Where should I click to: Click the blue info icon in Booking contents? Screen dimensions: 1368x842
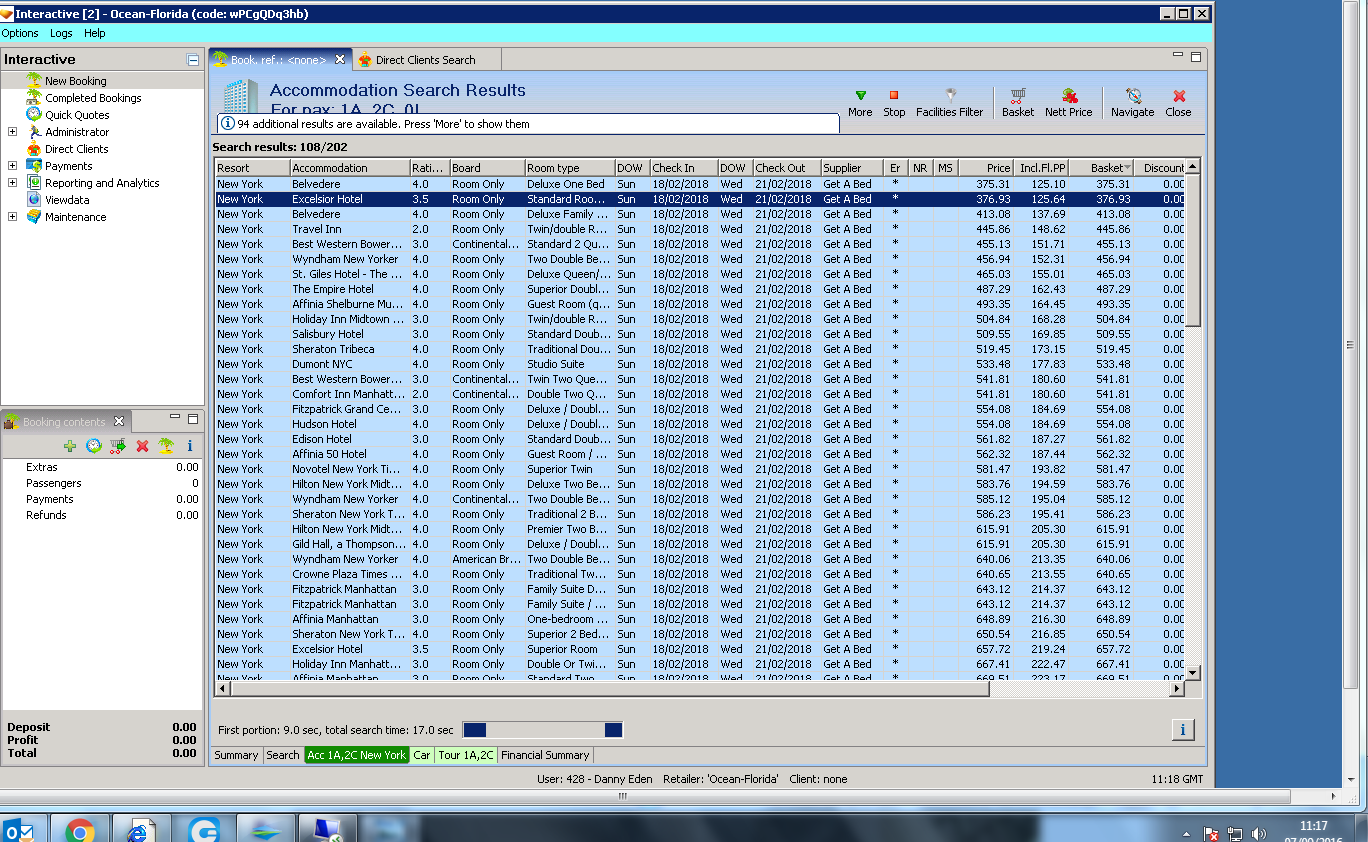190,446
